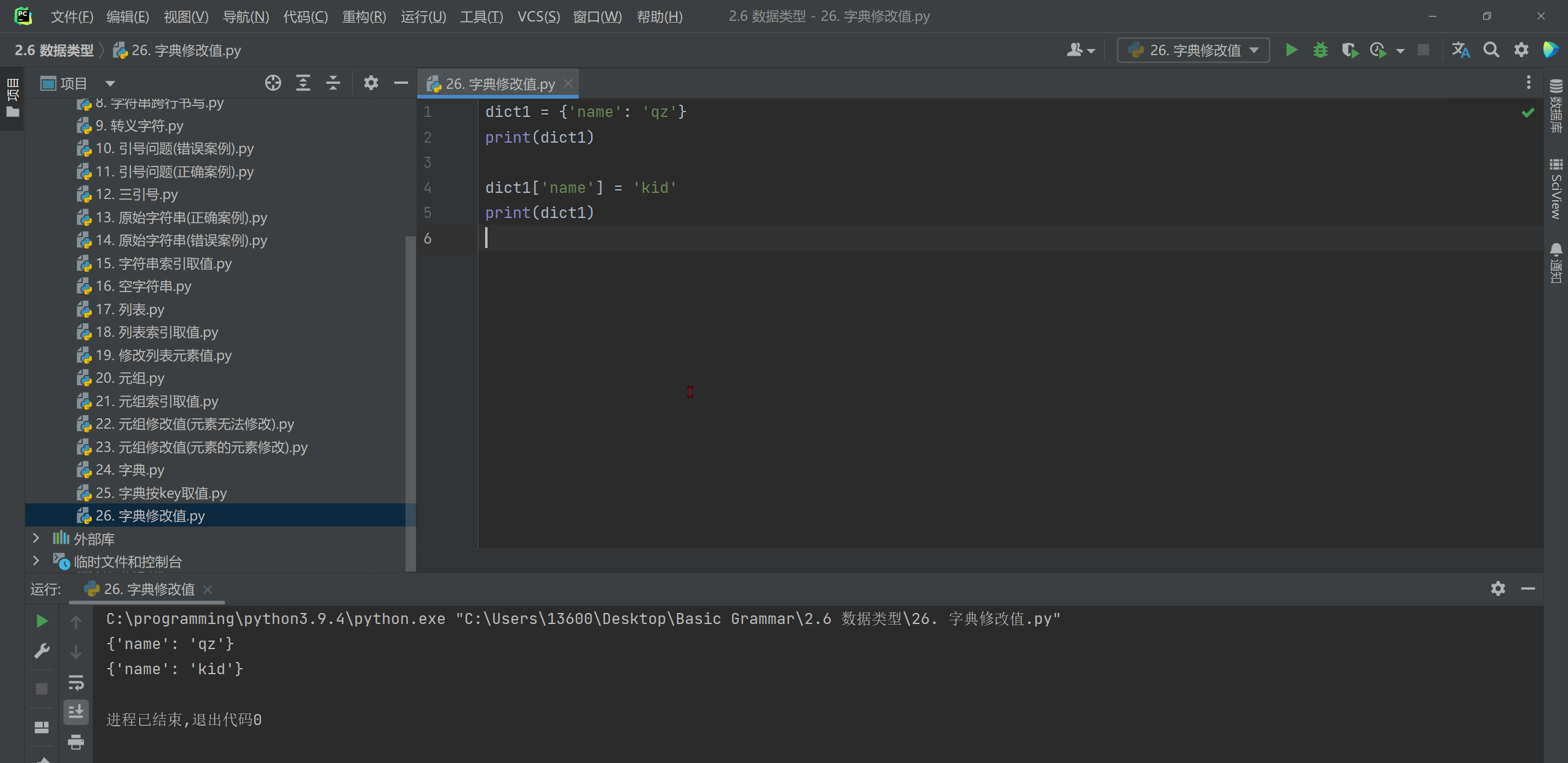This screenshot has width=1568, height=763.
Task: Rerun script from run panel play icon
Action: click(42, 621)
